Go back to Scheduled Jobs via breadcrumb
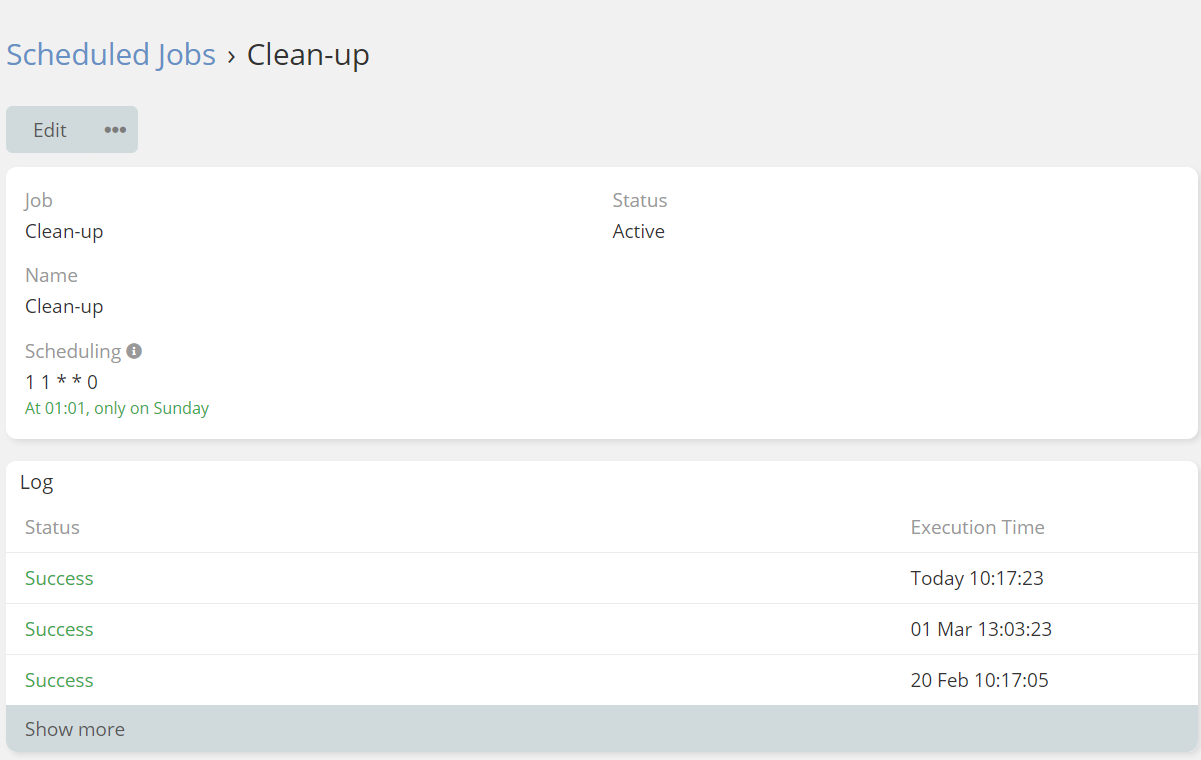The image size is (1201, 760). coord(111,54)
